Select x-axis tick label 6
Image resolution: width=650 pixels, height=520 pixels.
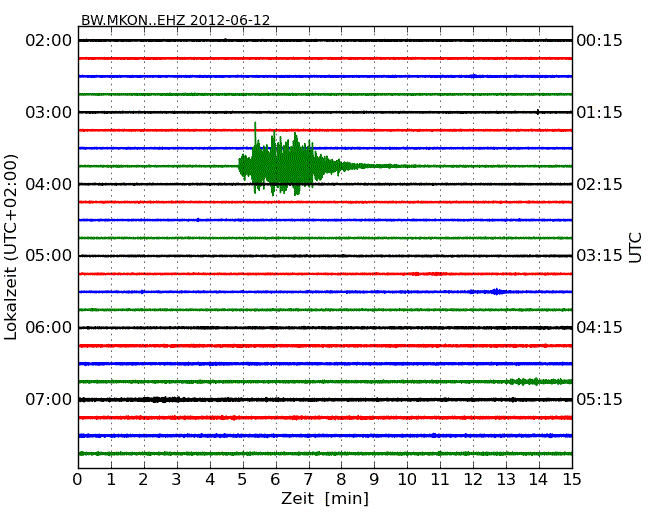coord(275,479)
